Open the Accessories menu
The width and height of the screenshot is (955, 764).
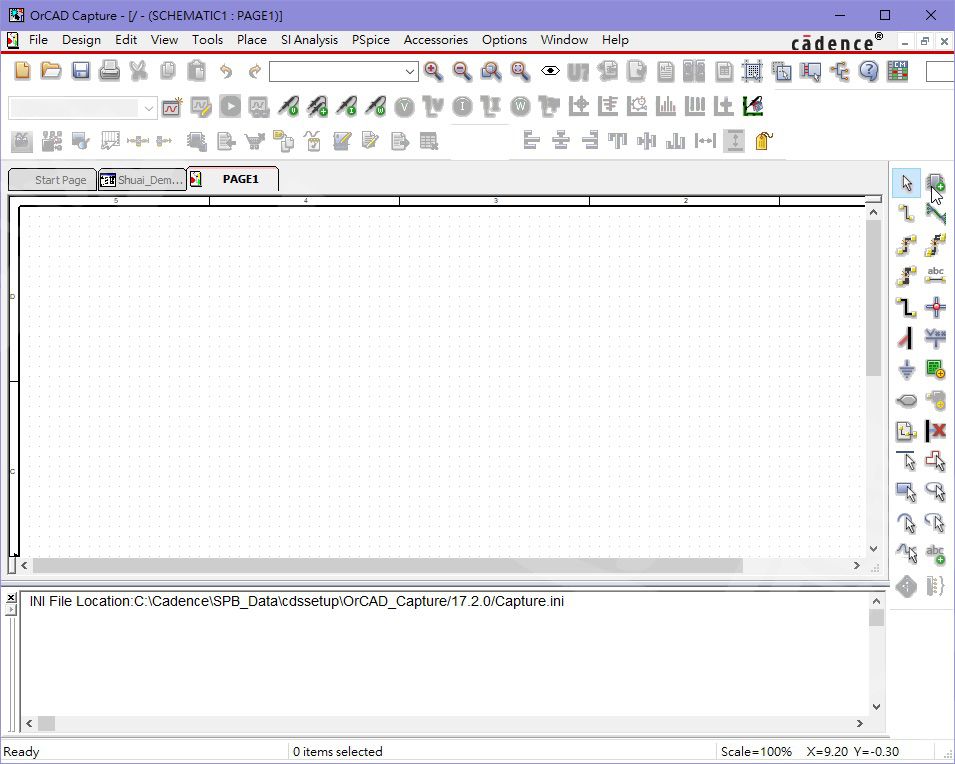(x=435, y=40)
